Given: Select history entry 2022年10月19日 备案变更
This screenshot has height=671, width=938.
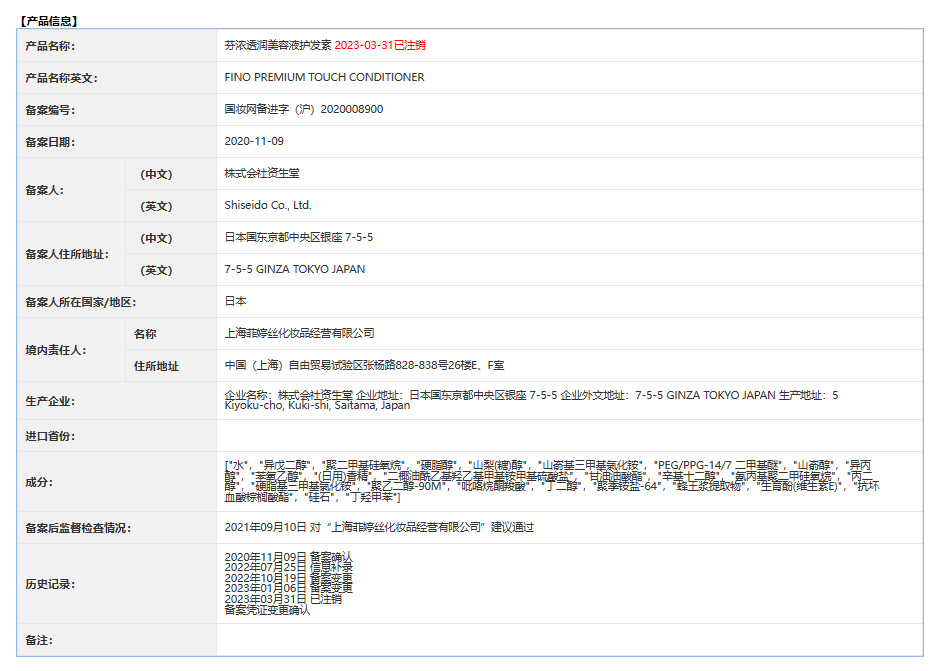Looking at the screenshot, I should point(288,578).
